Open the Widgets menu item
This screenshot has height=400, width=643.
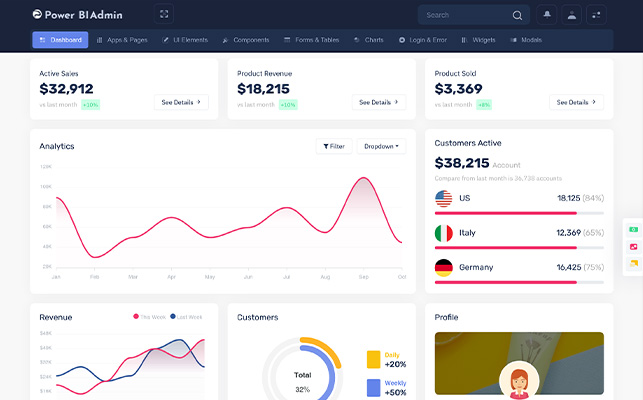[x=478, y=40]
